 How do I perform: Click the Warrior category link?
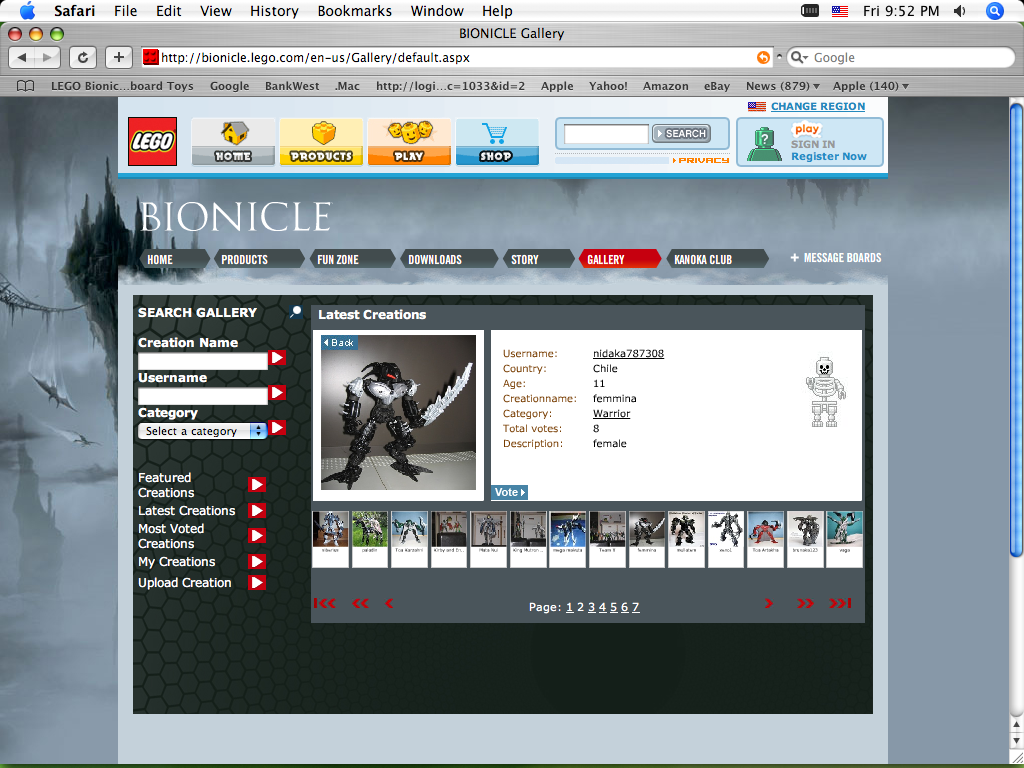611,413
